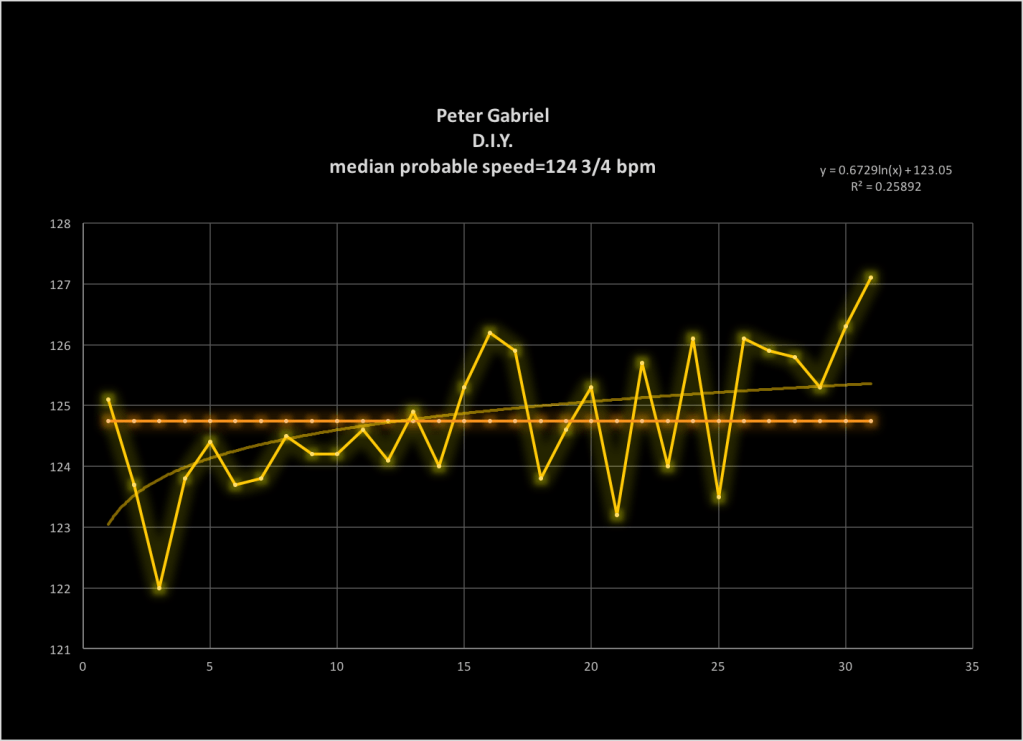Click the first data point of the yellow series
1023x741 pixels.
point(108,399)
